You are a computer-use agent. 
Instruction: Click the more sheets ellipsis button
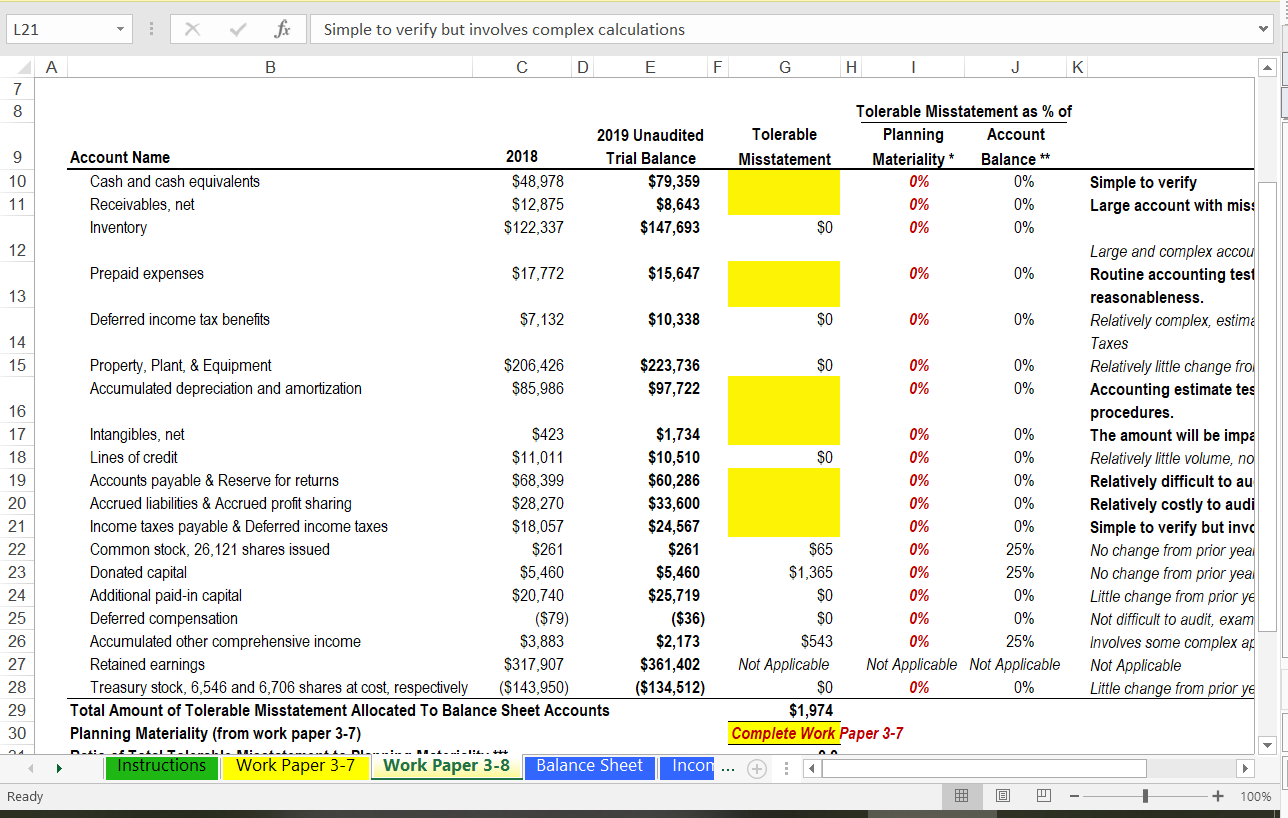pos(730,769)
